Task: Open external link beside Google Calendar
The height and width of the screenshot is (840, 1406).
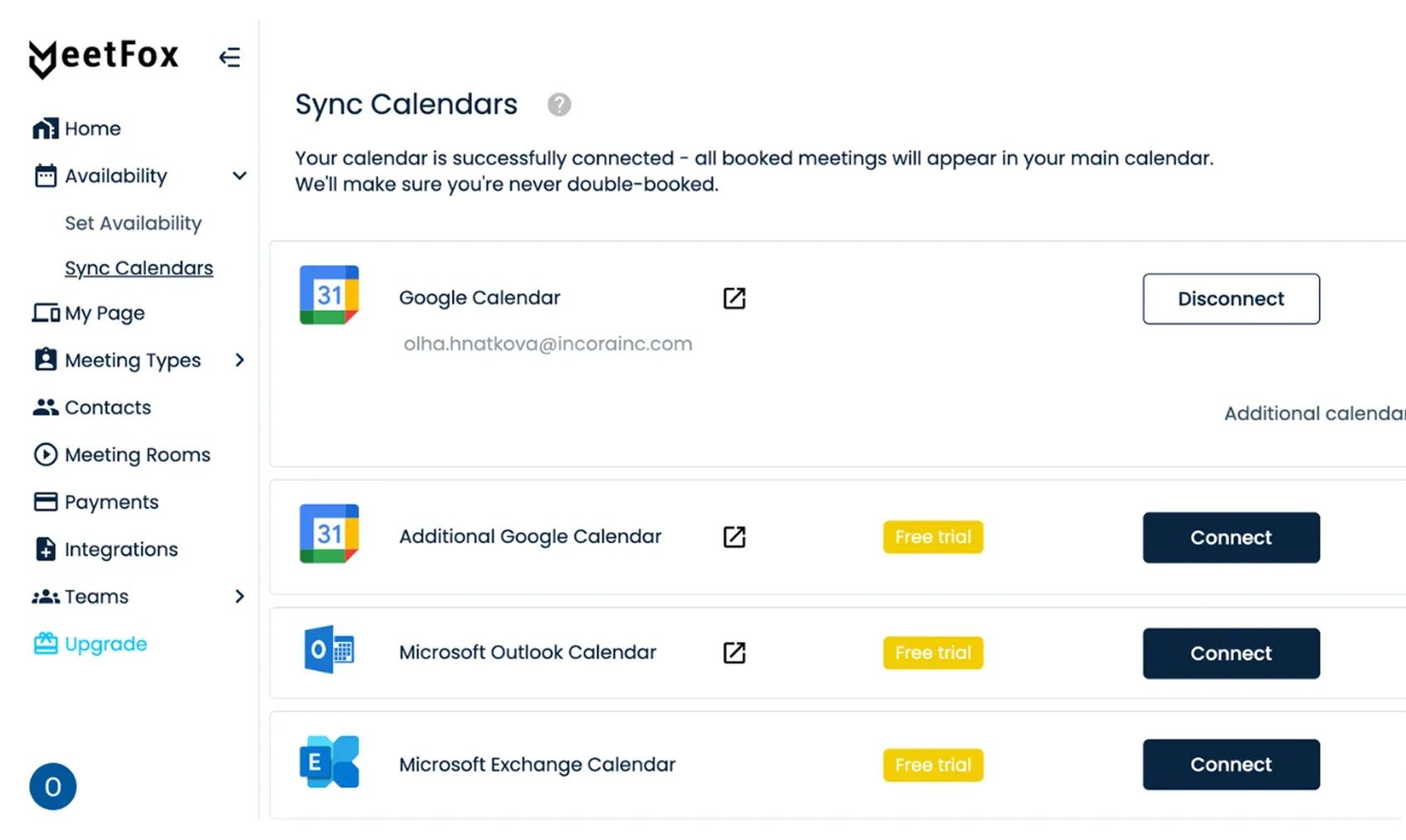Action: pyautogui.click(x=734, y=299)
